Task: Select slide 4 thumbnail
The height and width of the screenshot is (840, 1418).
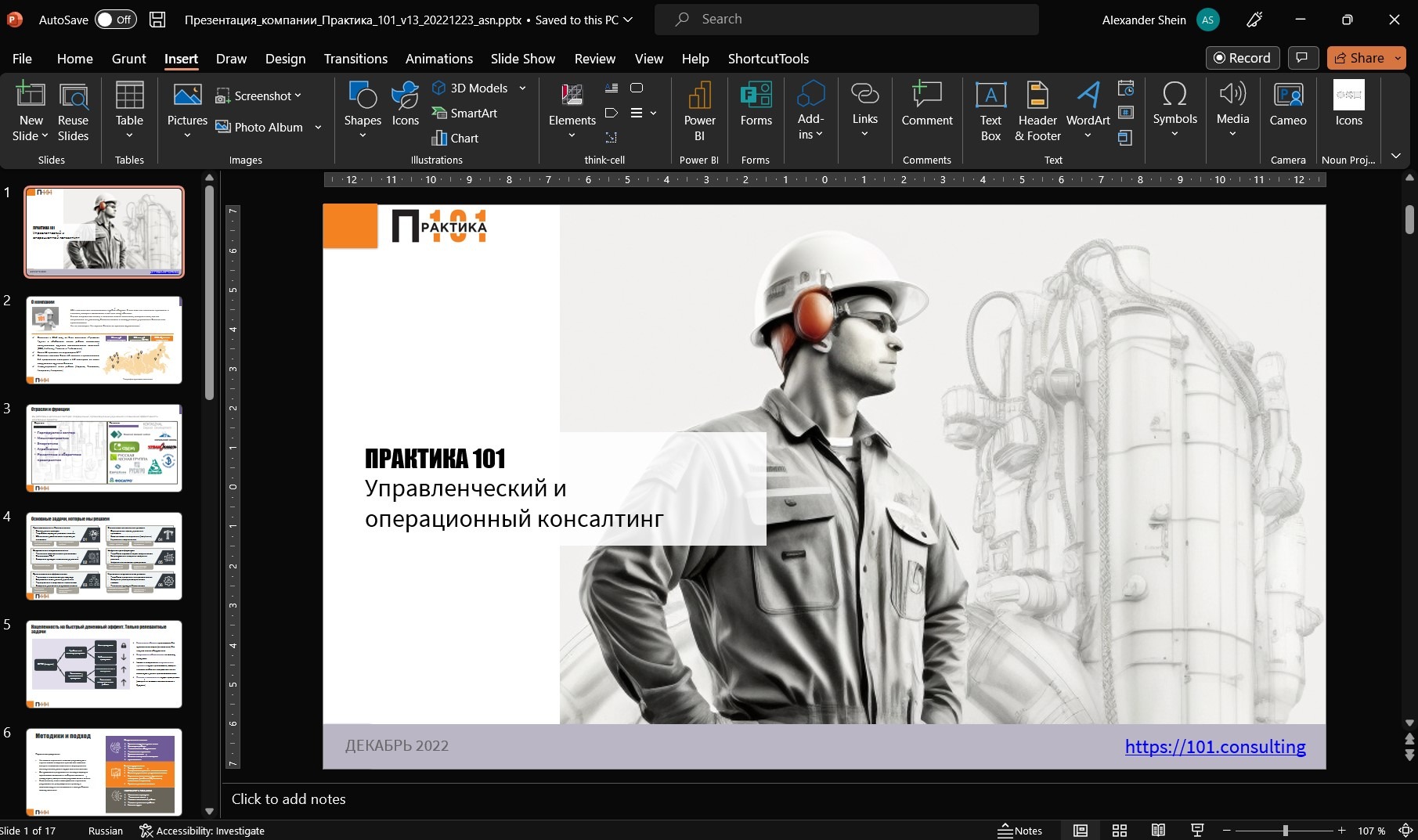Action: click(x=104, y=556)
